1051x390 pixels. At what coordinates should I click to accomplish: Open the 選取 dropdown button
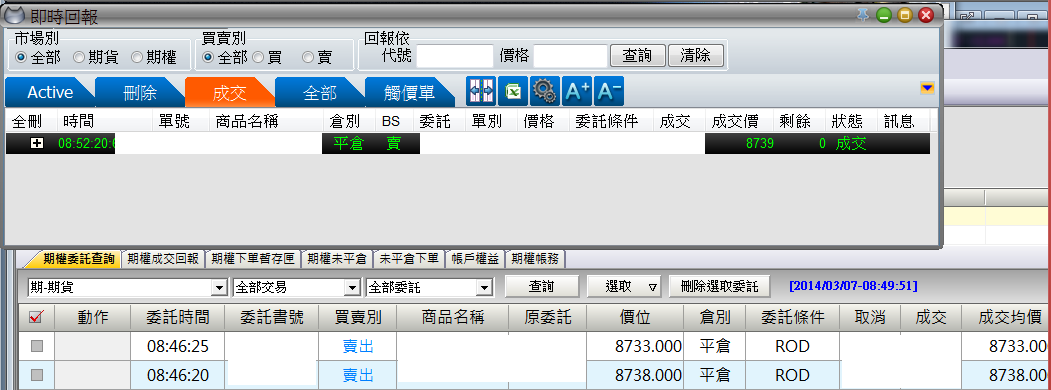click(625, 287)
